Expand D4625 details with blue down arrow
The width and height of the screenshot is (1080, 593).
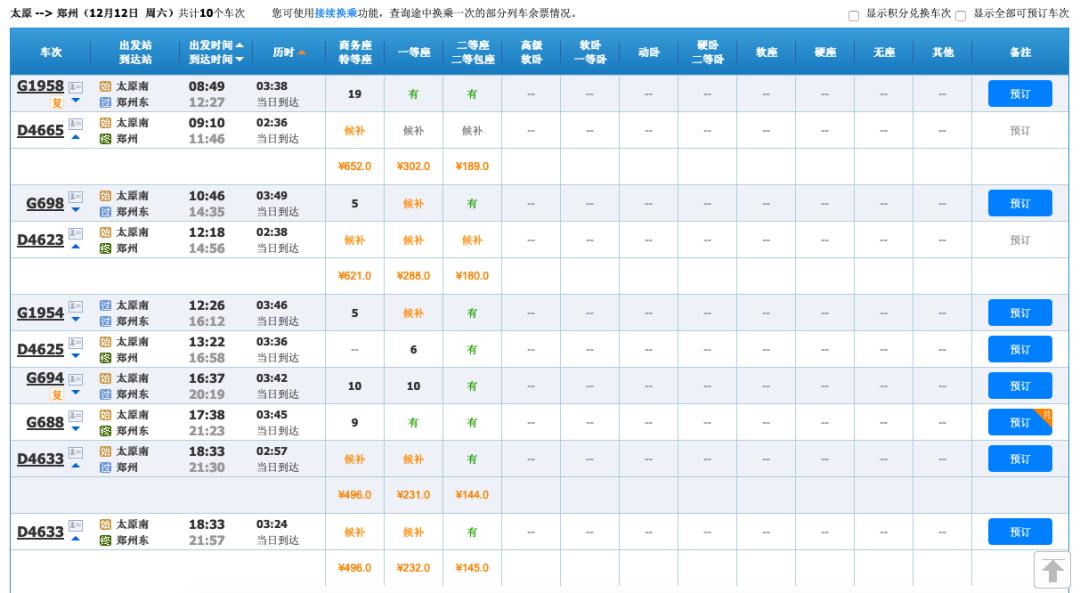[x=76, y=356]
